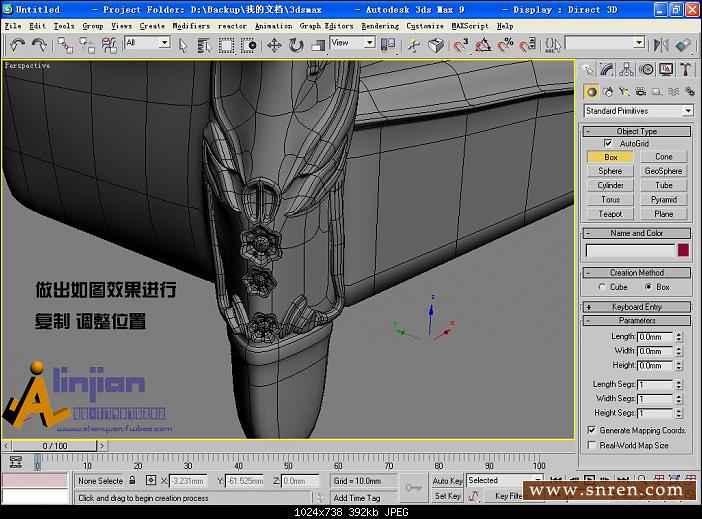Click the Use Pivot Point Center icon
The height and width of the screenshot is (519, 702).
click(x=388, y=45)
